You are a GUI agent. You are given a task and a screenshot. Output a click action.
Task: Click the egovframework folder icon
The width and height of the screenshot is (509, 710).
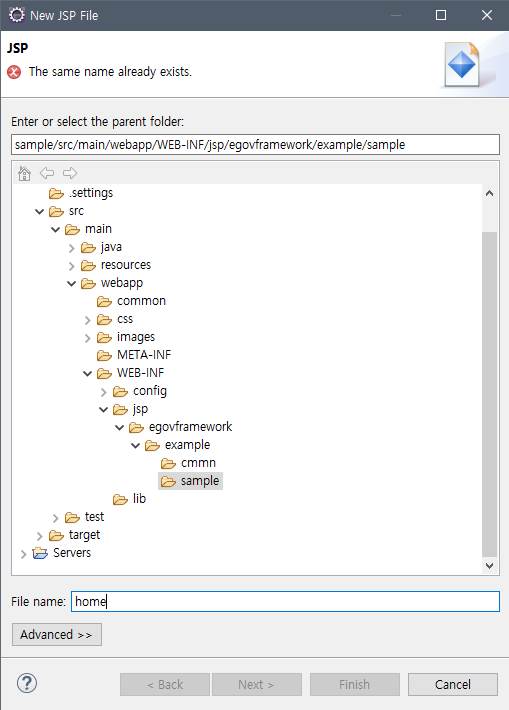[136, 427]
